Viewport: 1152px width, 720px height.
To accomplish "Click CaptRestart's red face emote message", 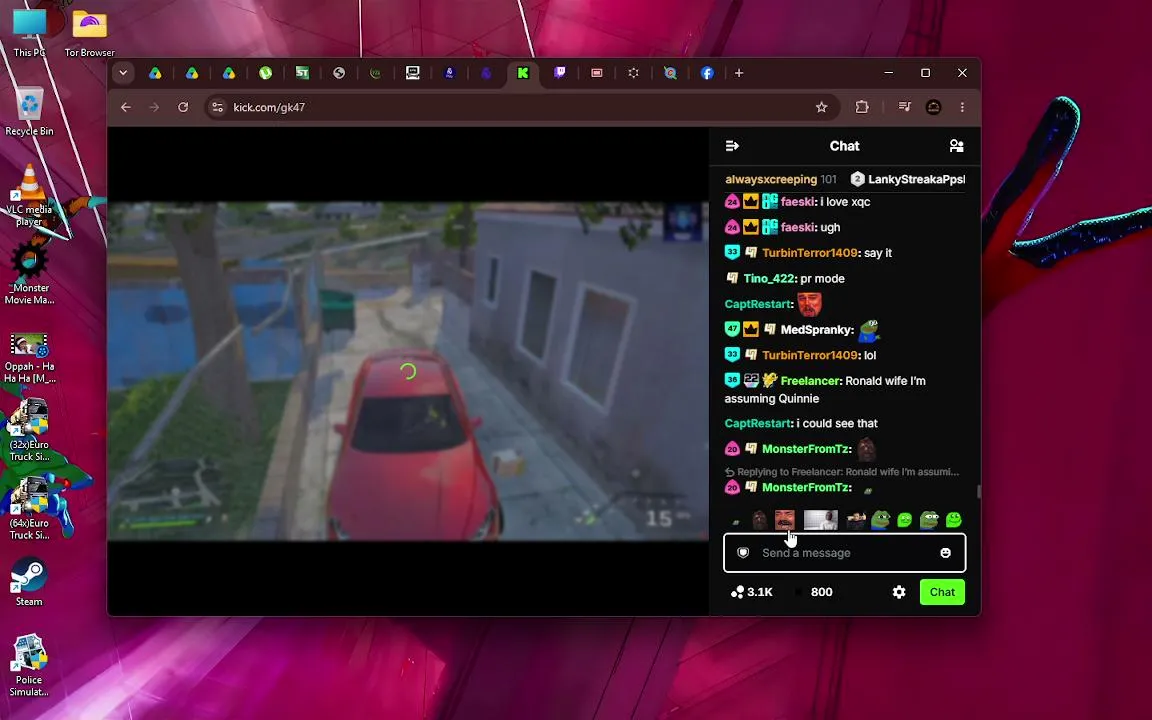I will pos(810,304).
